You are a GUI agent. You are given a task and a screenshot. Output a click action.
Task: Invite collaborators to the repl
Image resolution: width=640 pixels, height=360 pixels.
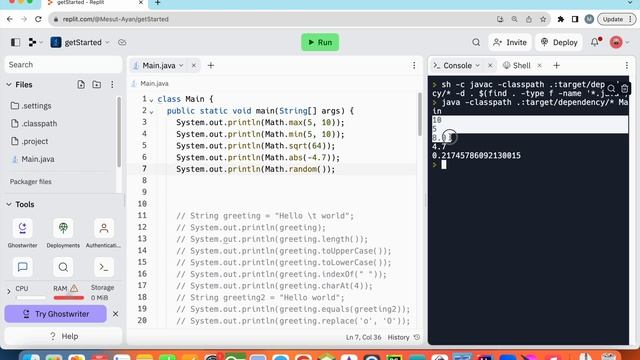click(x=510, y=42)
